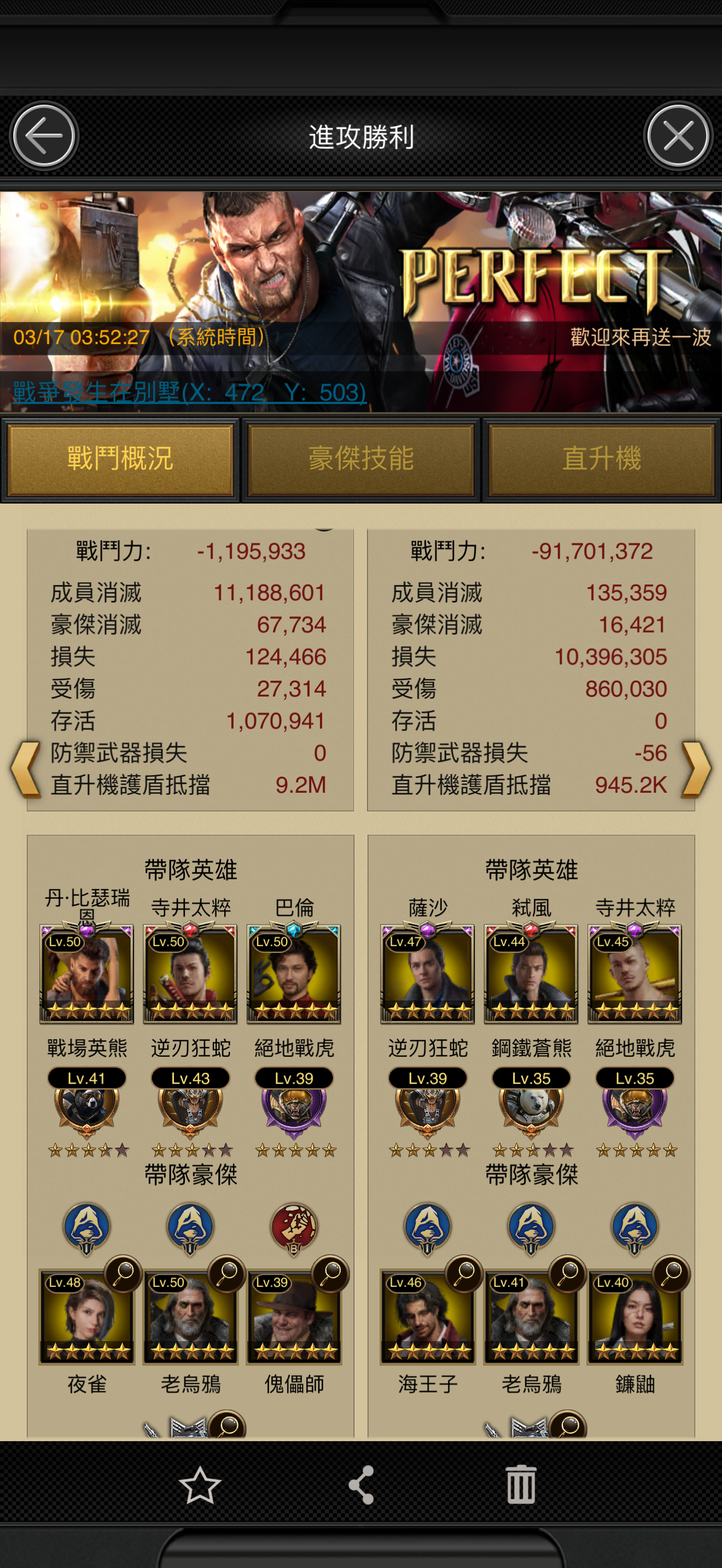
Task: Show next page with right chevron
Action: click(696, 769)
